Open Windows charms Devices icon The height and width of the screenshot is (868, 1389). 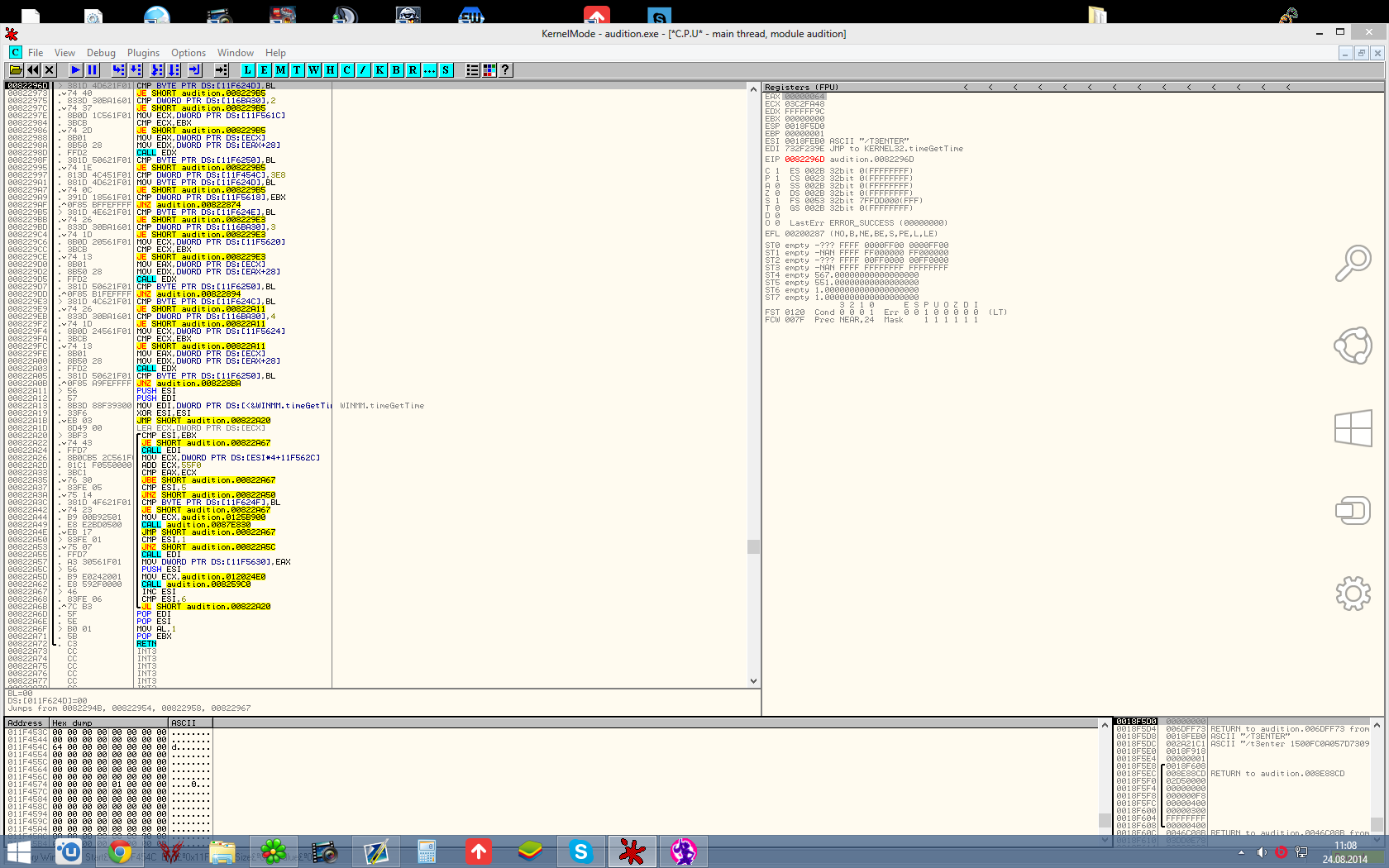point(1353,510)
